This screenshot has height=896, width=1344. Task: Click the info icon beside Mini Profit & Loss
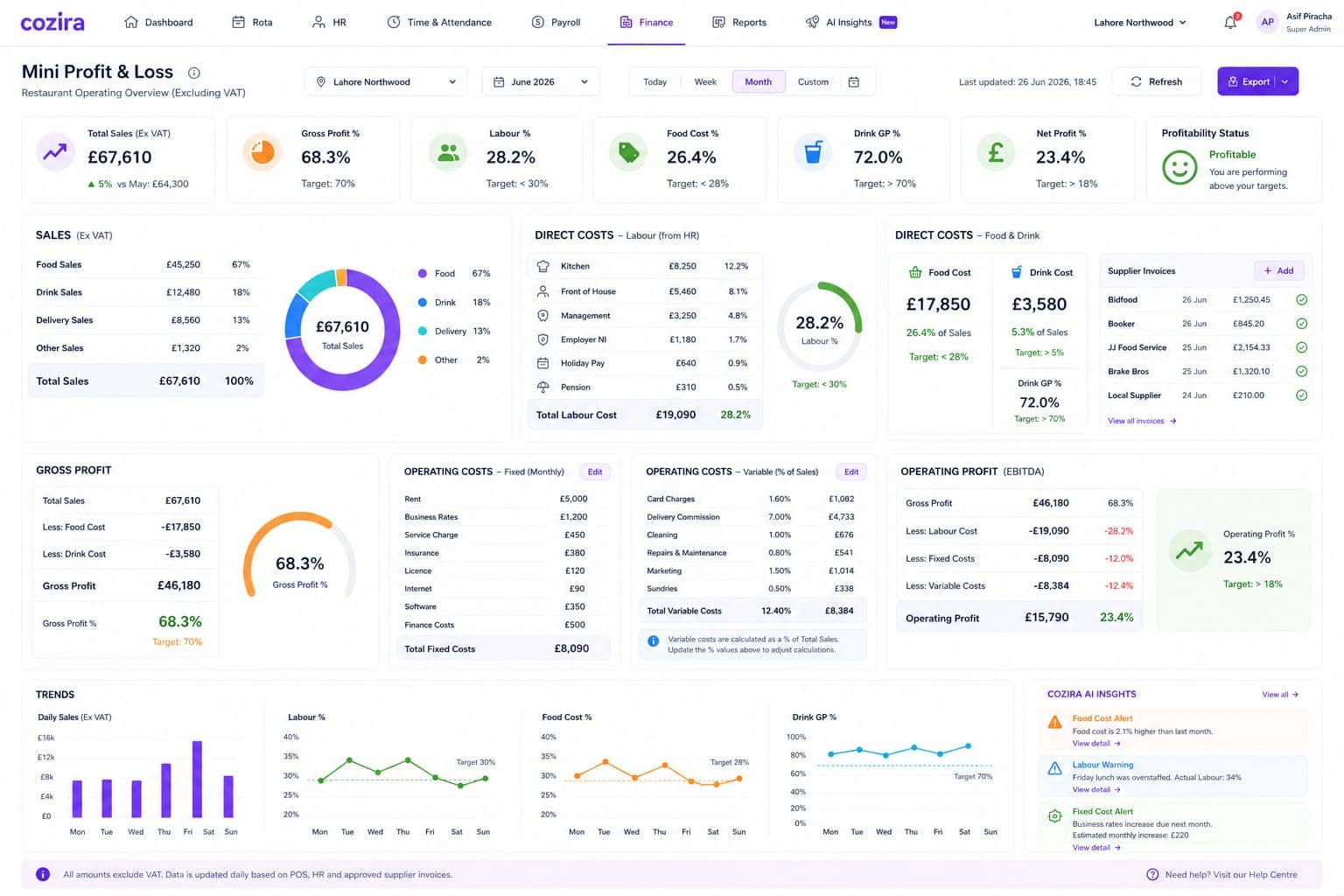pos(194,73)
